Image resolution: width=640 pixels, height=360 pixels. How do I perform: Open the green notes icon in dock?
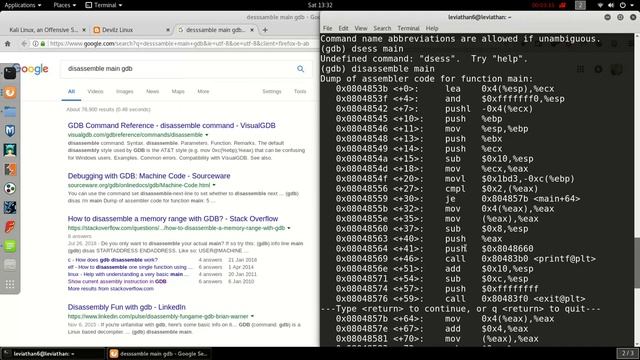[x=10, y=246]
